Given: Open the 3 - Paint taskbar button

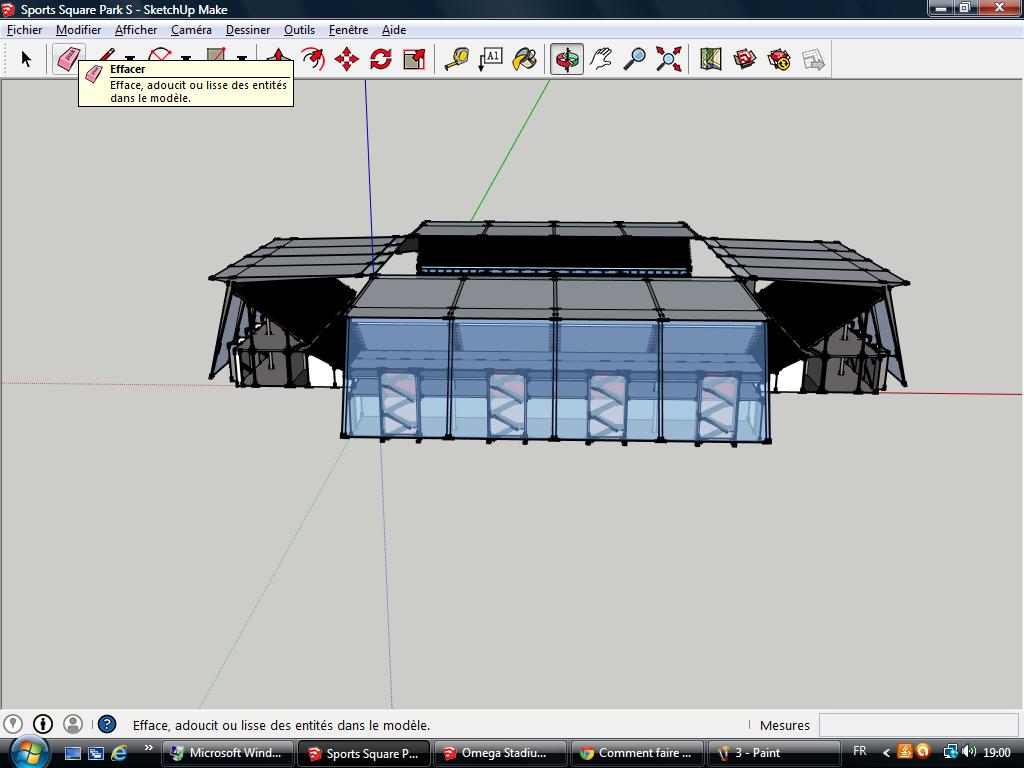Looking at the screenshot, I should [x=773, y=753].
